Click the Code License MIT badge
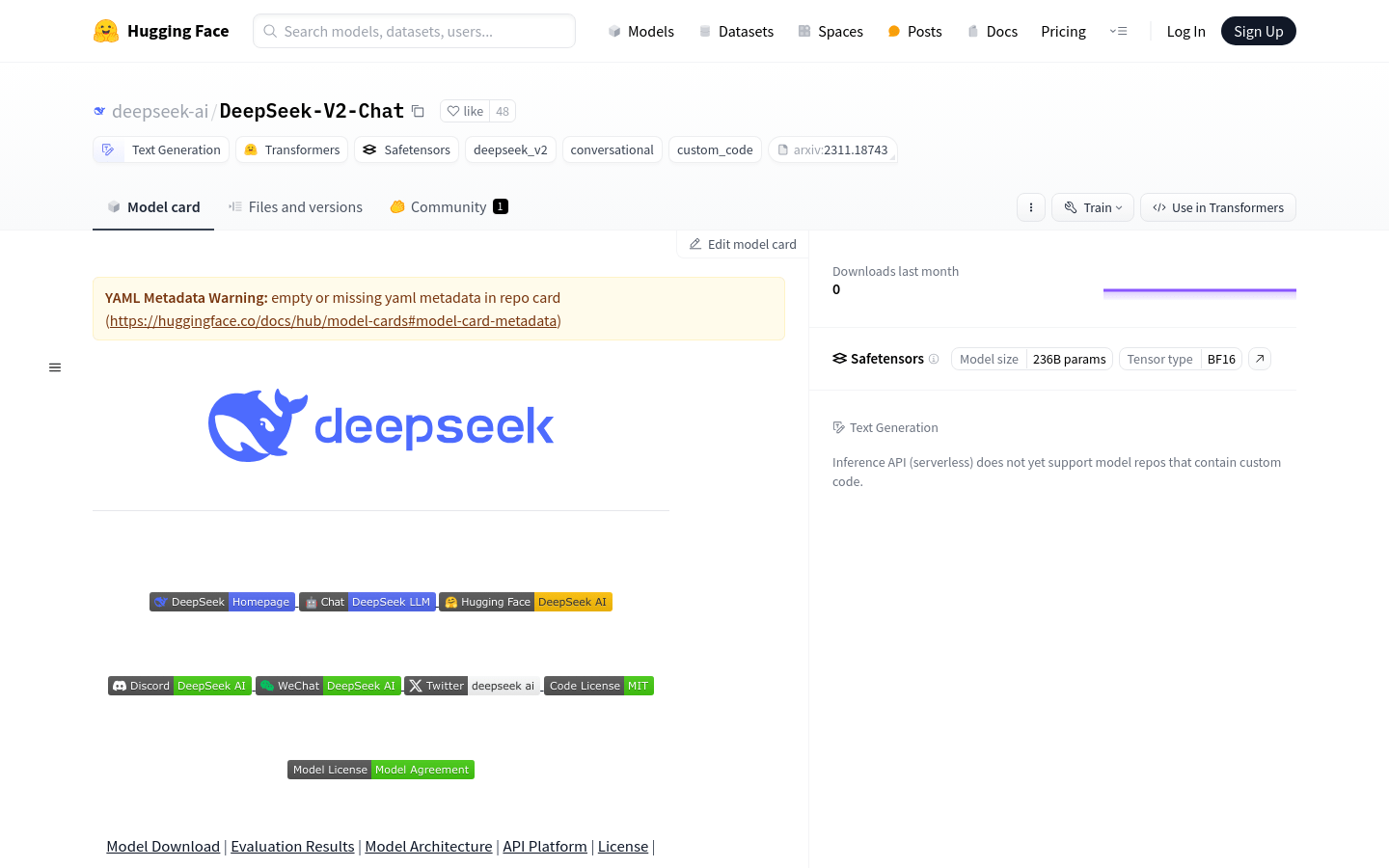 tap(599, 686)
